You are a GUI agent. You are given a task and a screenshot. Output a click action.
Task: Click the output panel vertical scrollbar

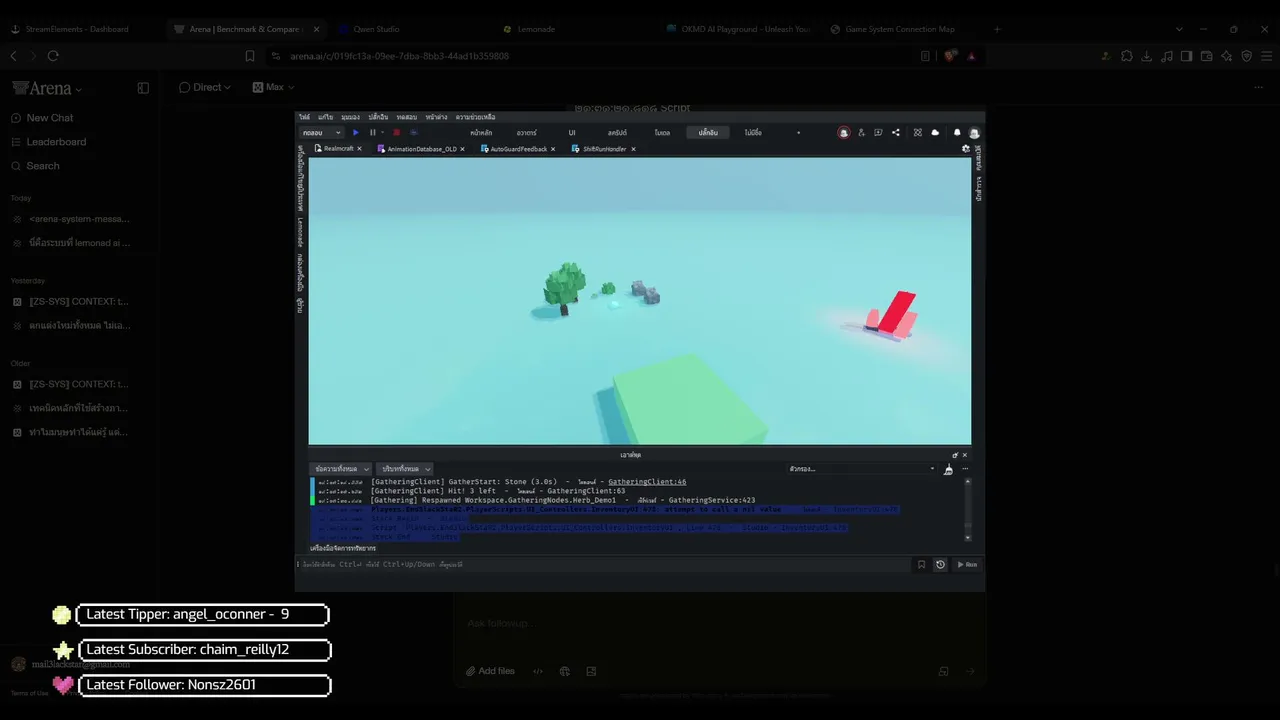(967, 509)
